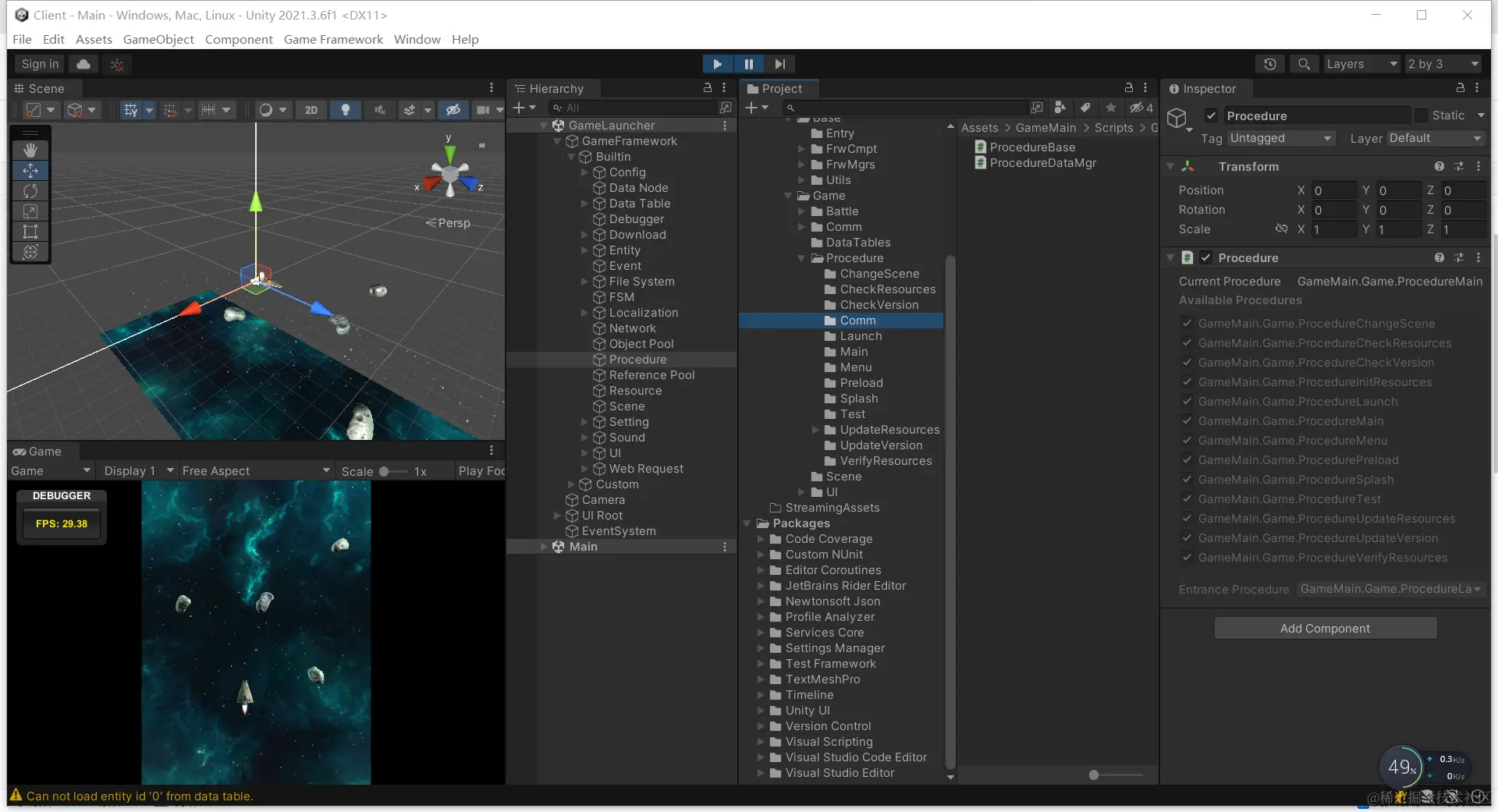
Task: Open the Undo History icon
Action: pos(1270,64)
